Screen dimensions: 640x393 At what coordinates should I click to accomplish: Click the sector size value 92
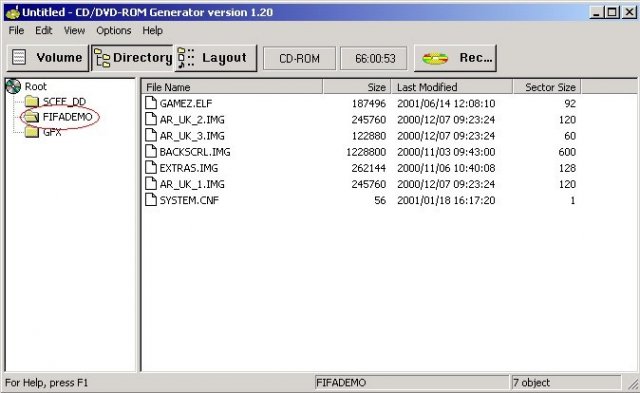pos(570,103)
